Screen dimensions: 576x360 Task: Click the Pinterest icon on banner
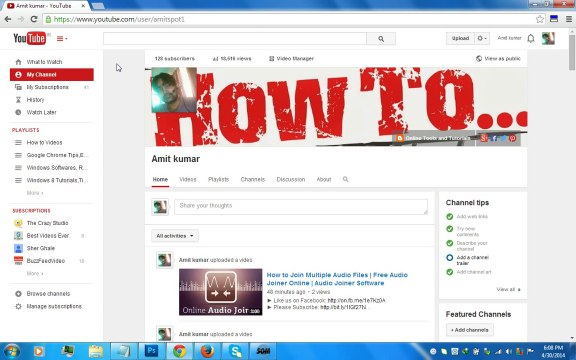tap(512, 138)
